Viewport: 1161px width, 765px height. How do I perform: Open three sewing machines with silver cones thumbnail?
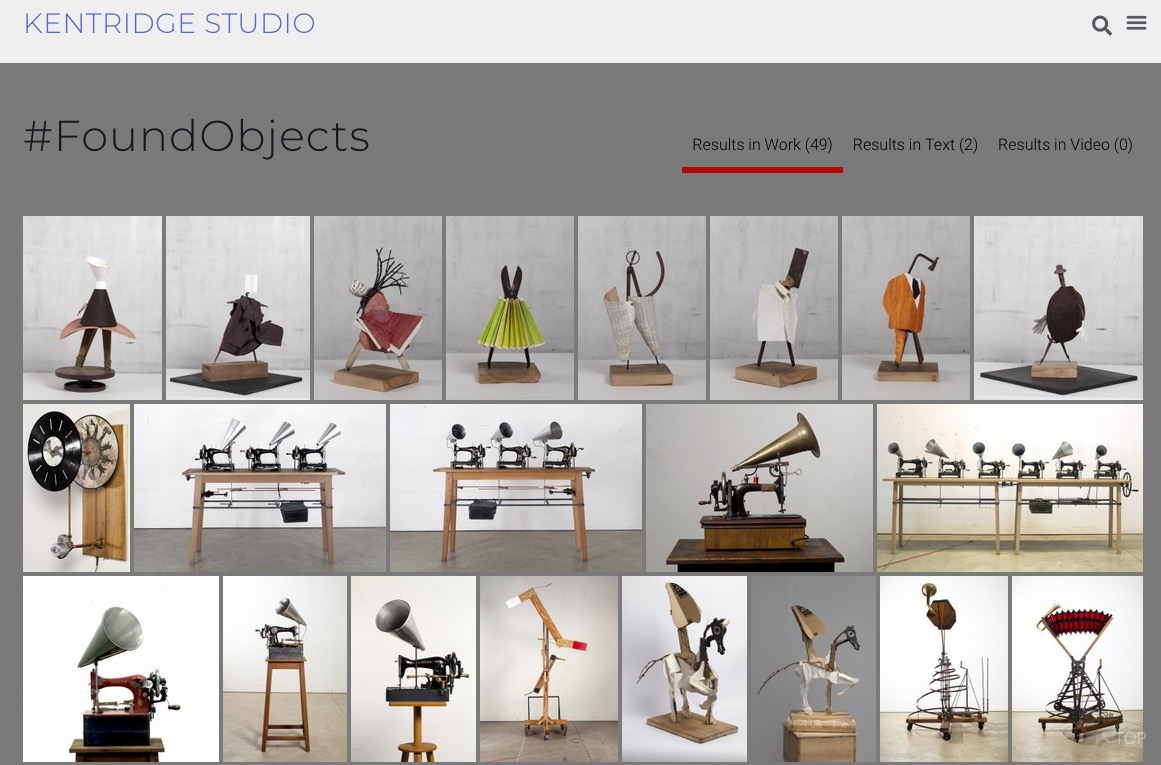(260, 488)
